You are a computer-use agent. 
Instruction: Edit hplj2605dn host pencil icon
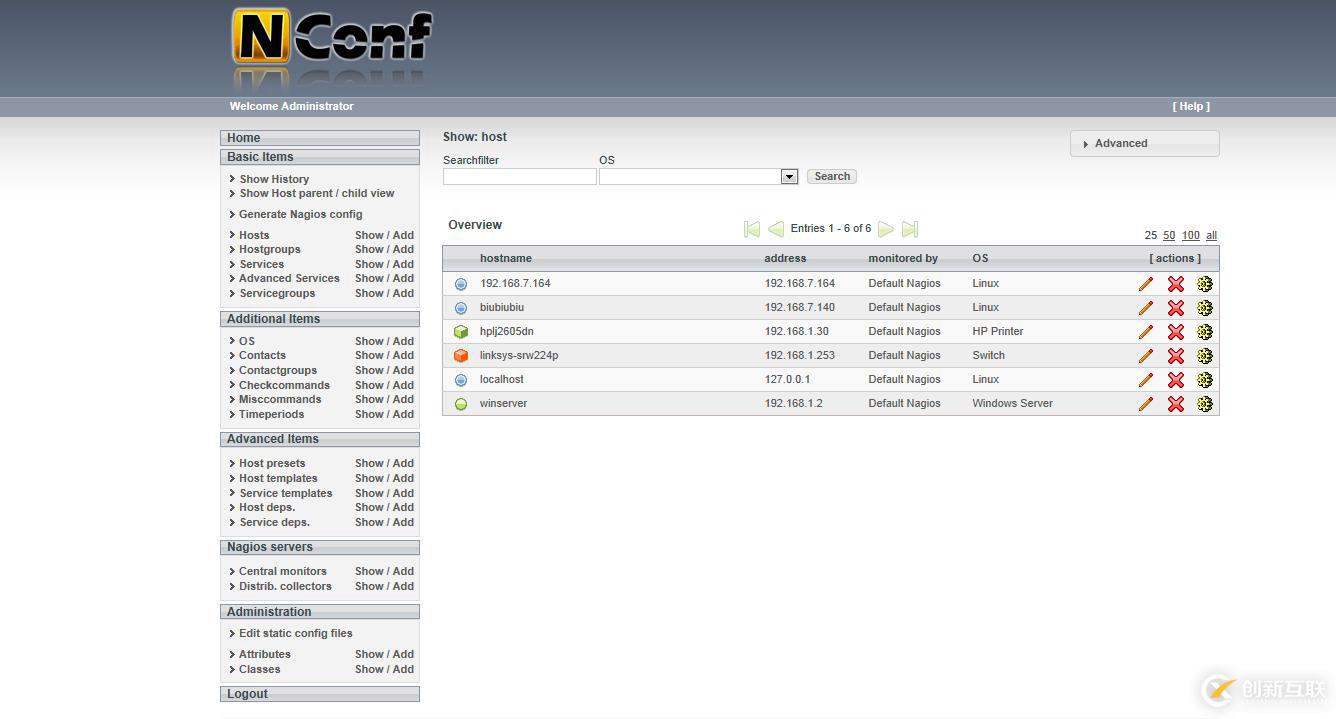(x=1146, y=332)
